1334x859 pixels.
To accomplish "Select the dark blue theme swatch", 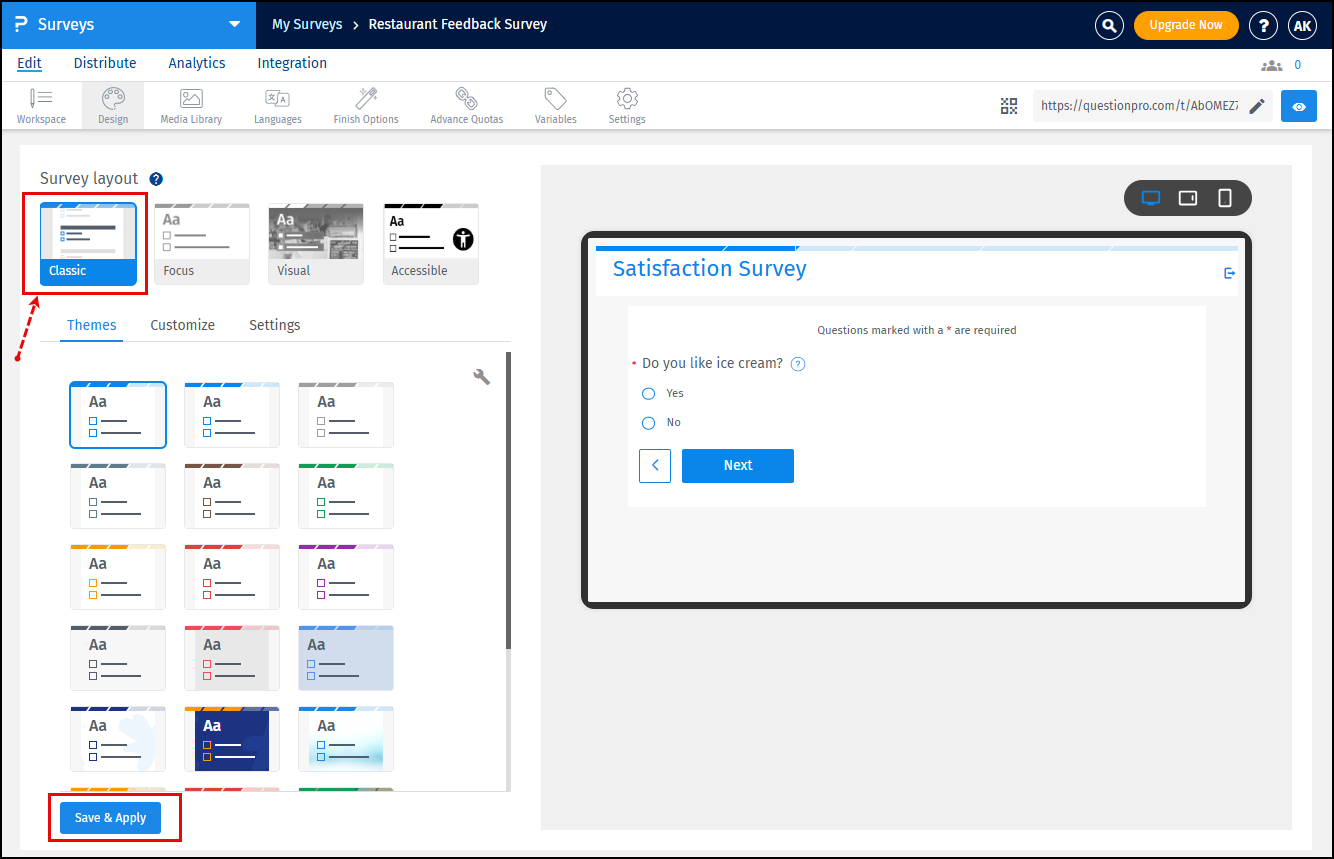I will [231, 738].
